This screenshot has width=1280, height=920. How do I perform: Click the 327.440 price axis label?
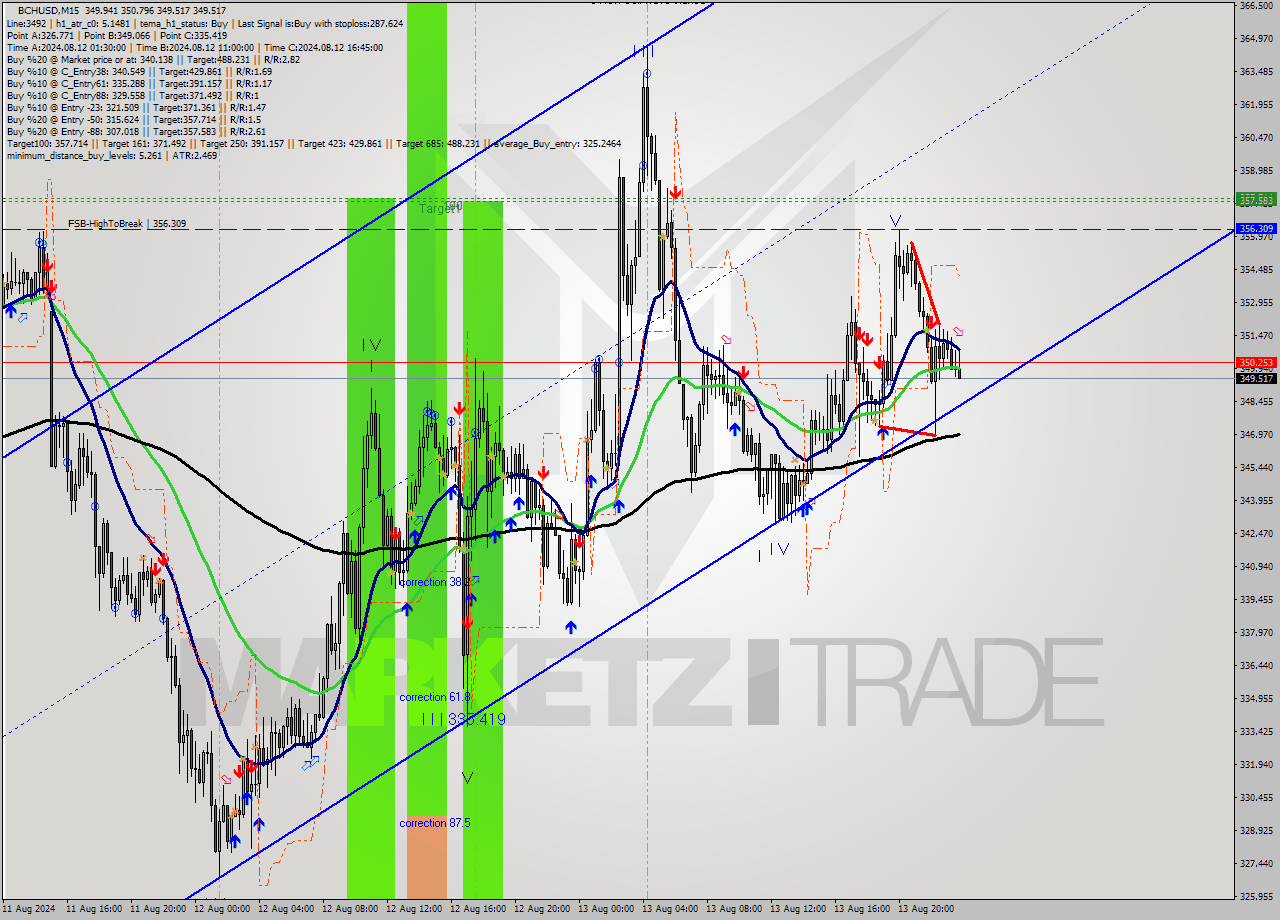pyautogui.click(x=1256, y=864)
